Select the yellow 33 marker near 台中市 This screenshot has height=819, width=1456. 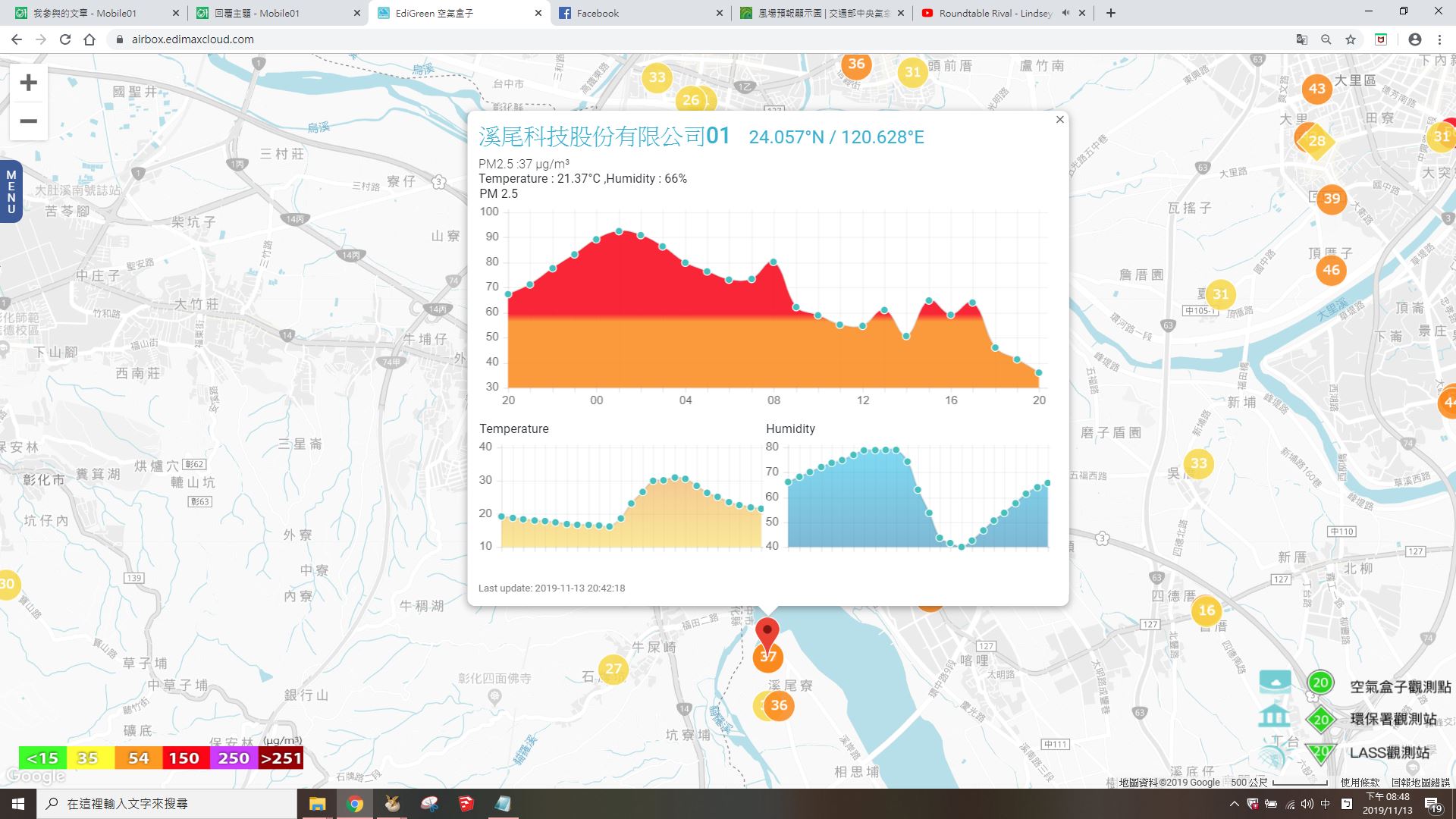click(657, 77)
